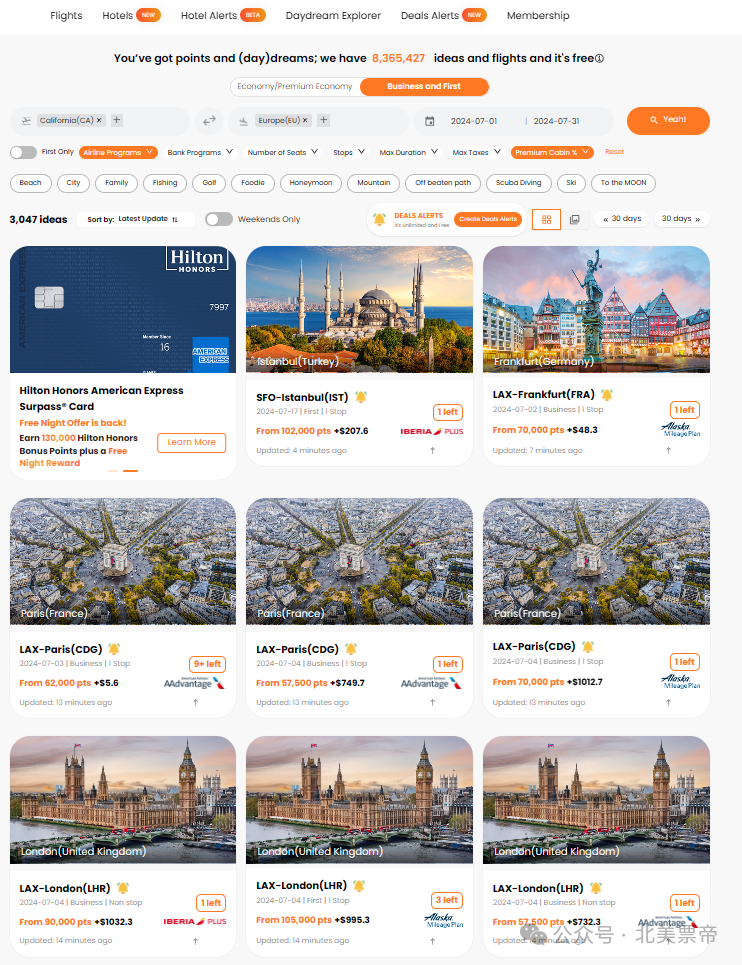The width and height of the screenshot is (742, 965).
Task: Select Economy/Premium Economy cabin option
Action: [x=295, y=86]
